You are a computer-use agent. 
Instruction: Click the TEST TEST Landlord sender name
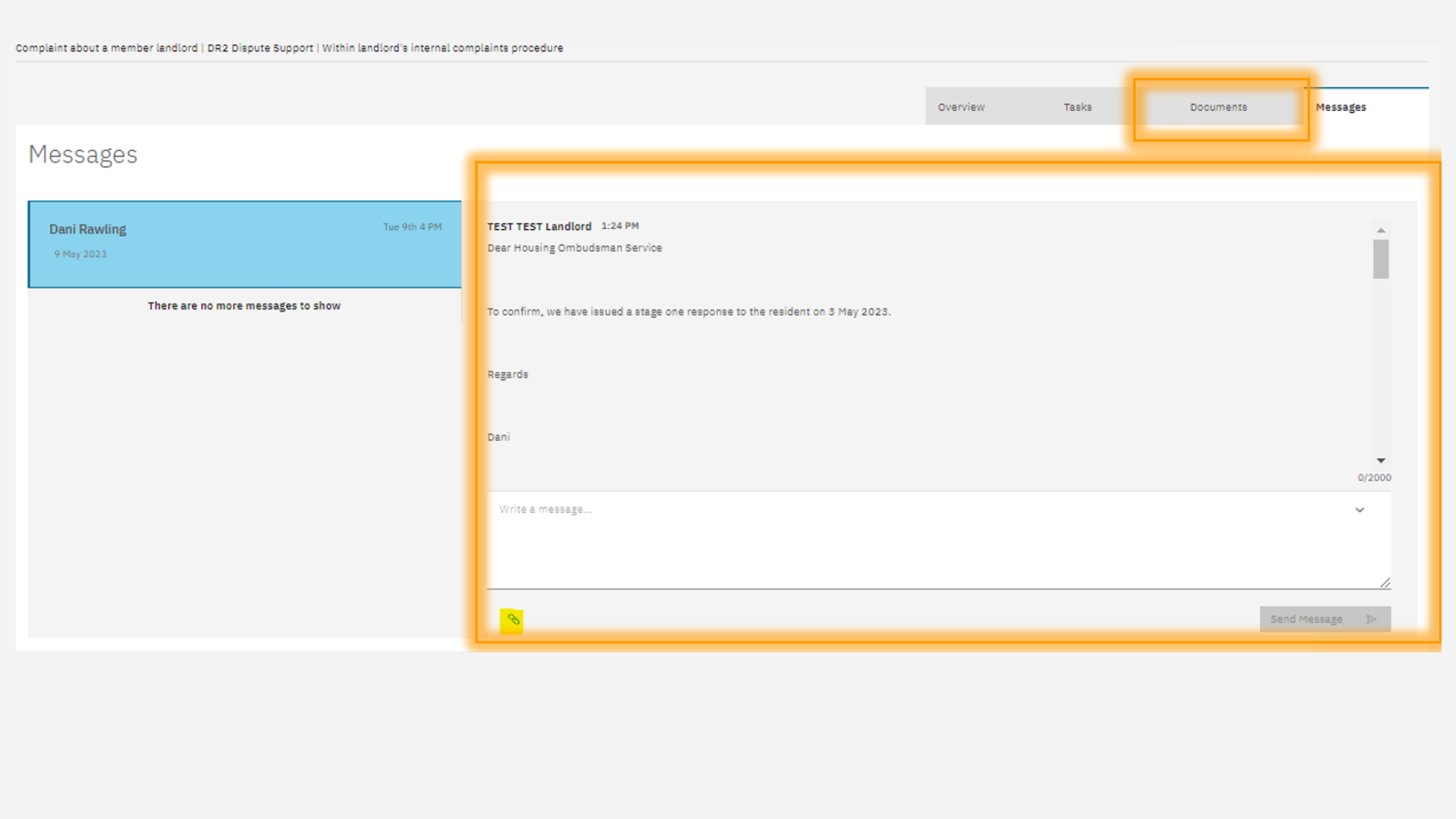click(539, 227)
